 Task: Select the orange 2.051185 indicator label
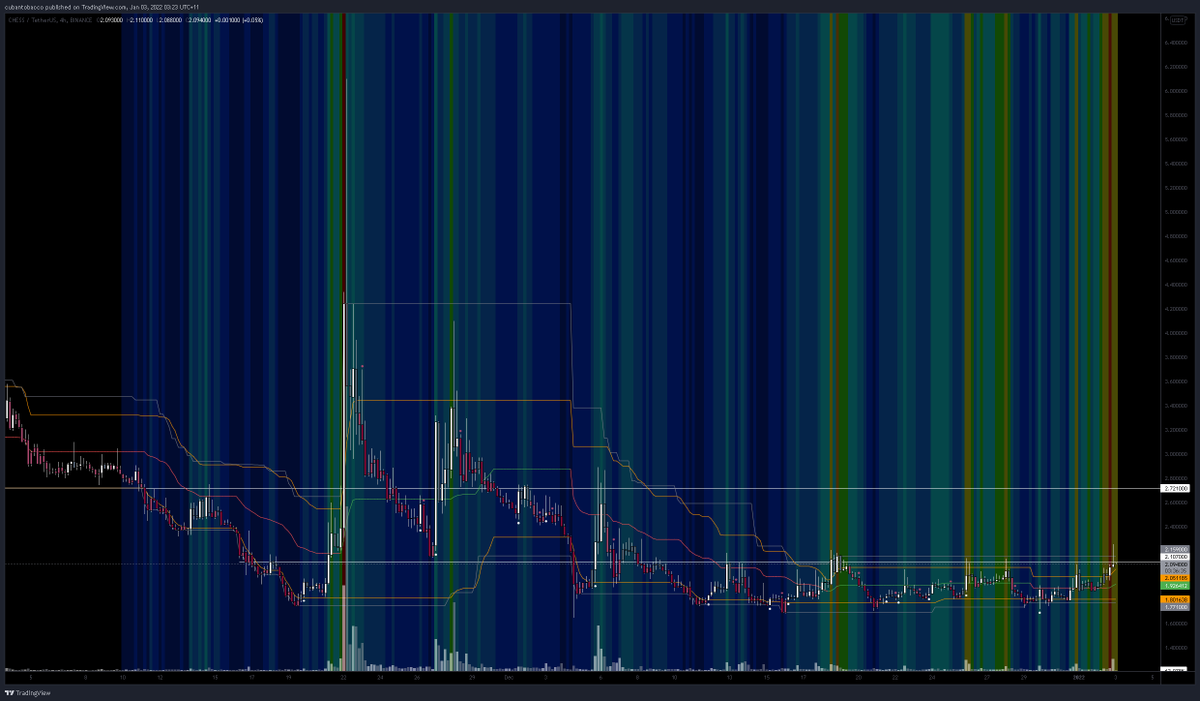click(1175, 578)
